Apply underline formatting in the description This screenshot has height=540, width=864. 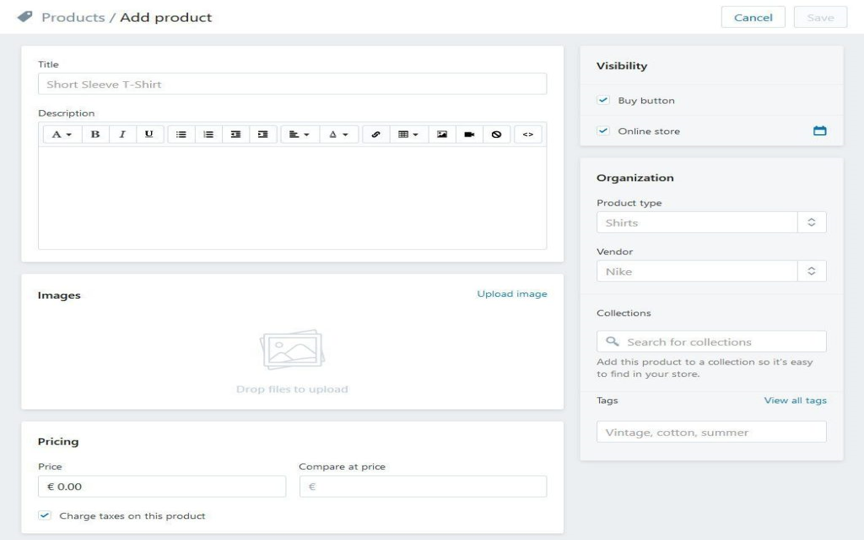click(x=149, y=134)
